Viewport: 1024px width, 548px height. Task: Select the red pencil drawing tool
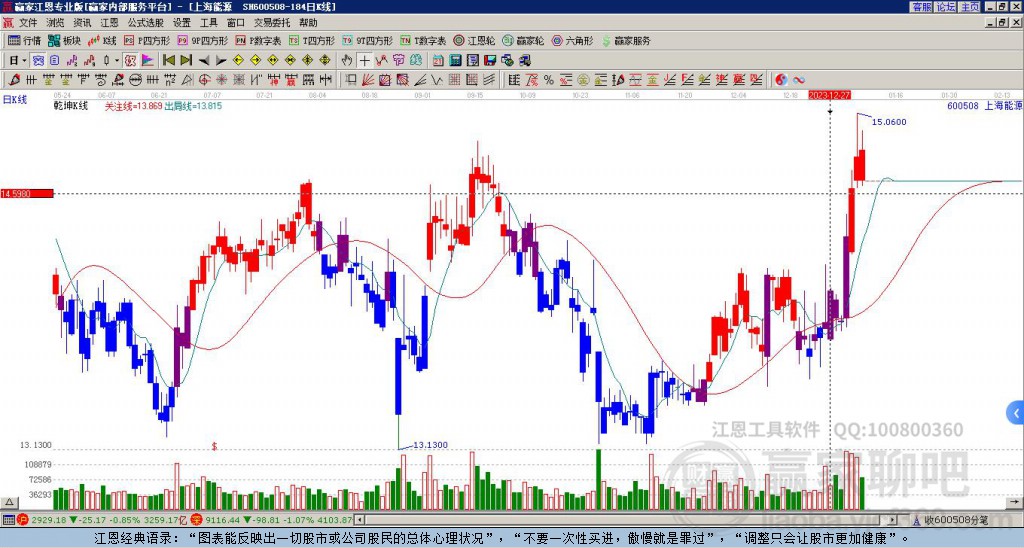click(14, 80)
